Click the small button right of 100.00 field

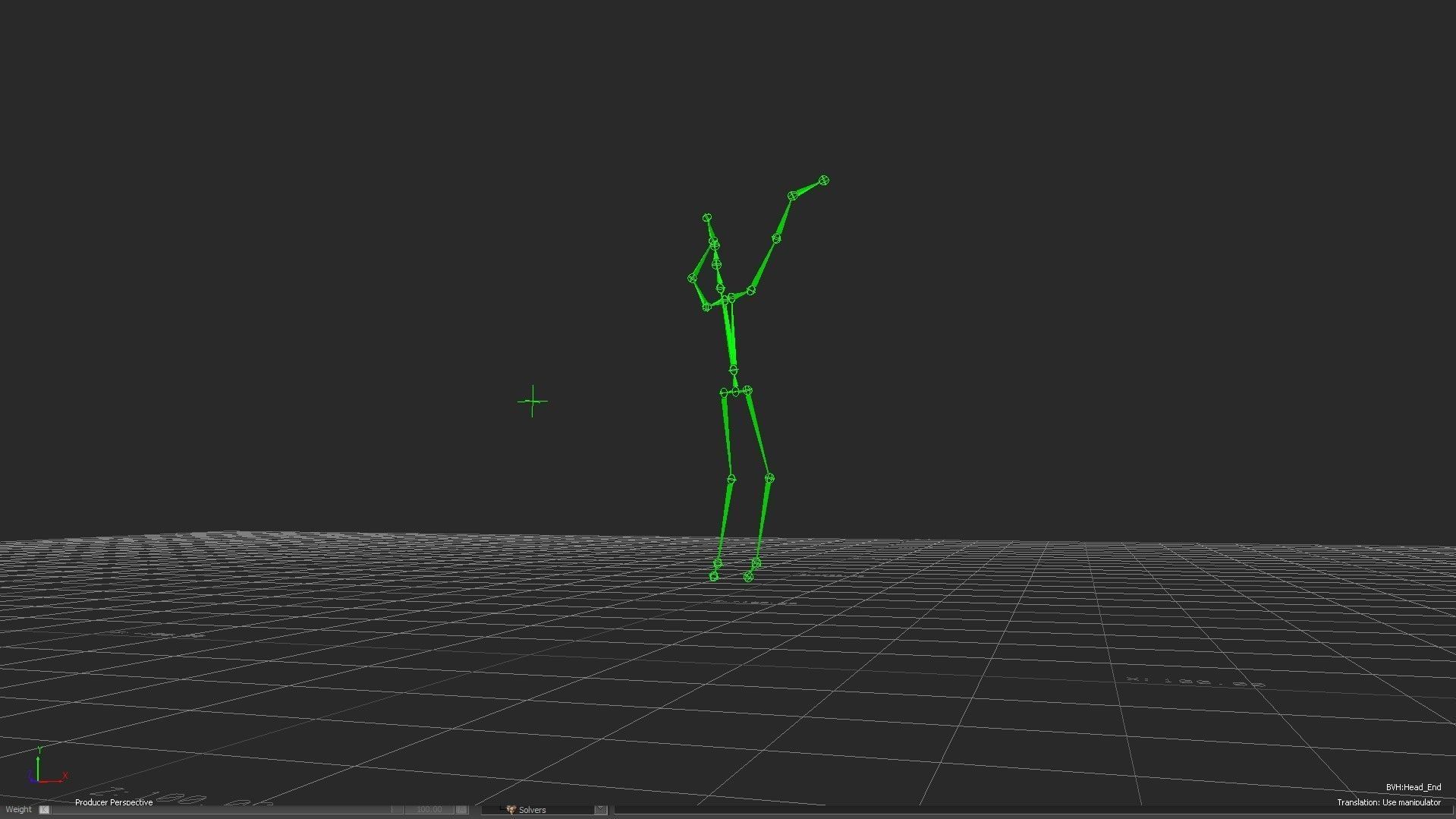[x=461, y=810]
